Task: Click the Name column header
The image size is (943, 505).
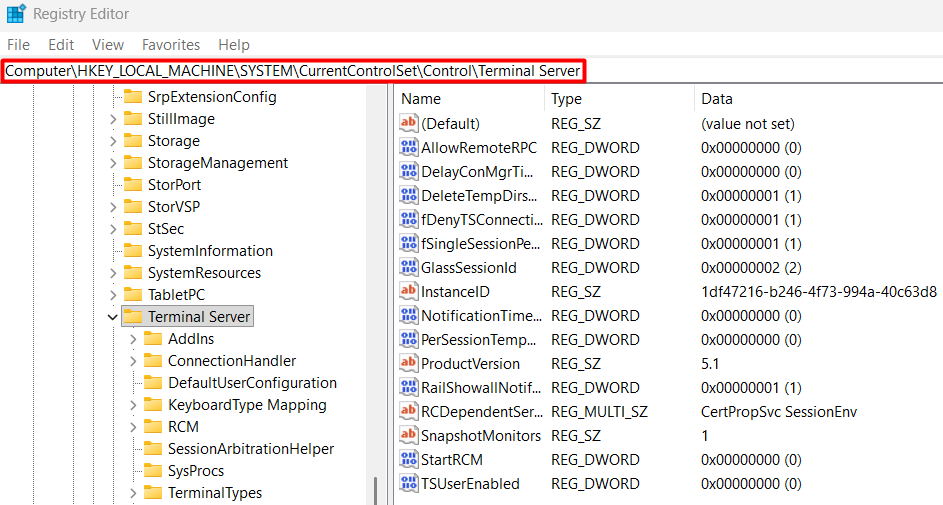Action: pyautogui.click(x=421, y=99)
